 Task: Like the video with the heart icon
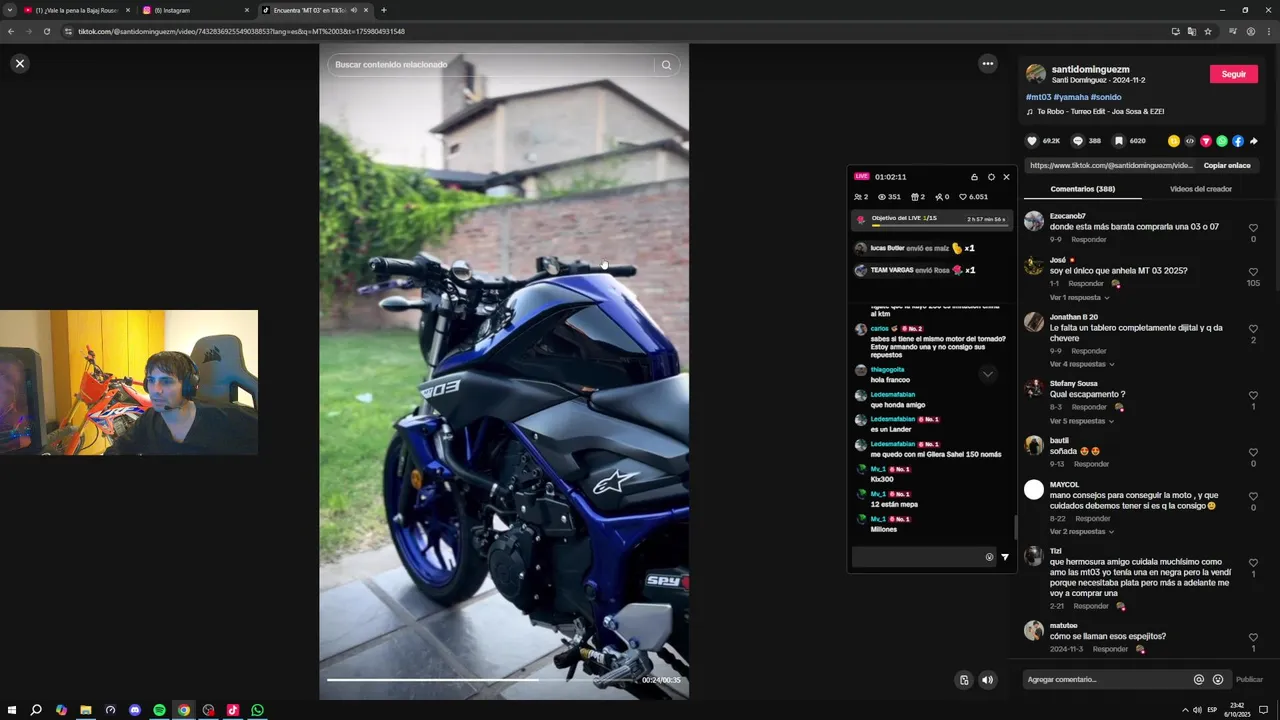point(1032,141)
